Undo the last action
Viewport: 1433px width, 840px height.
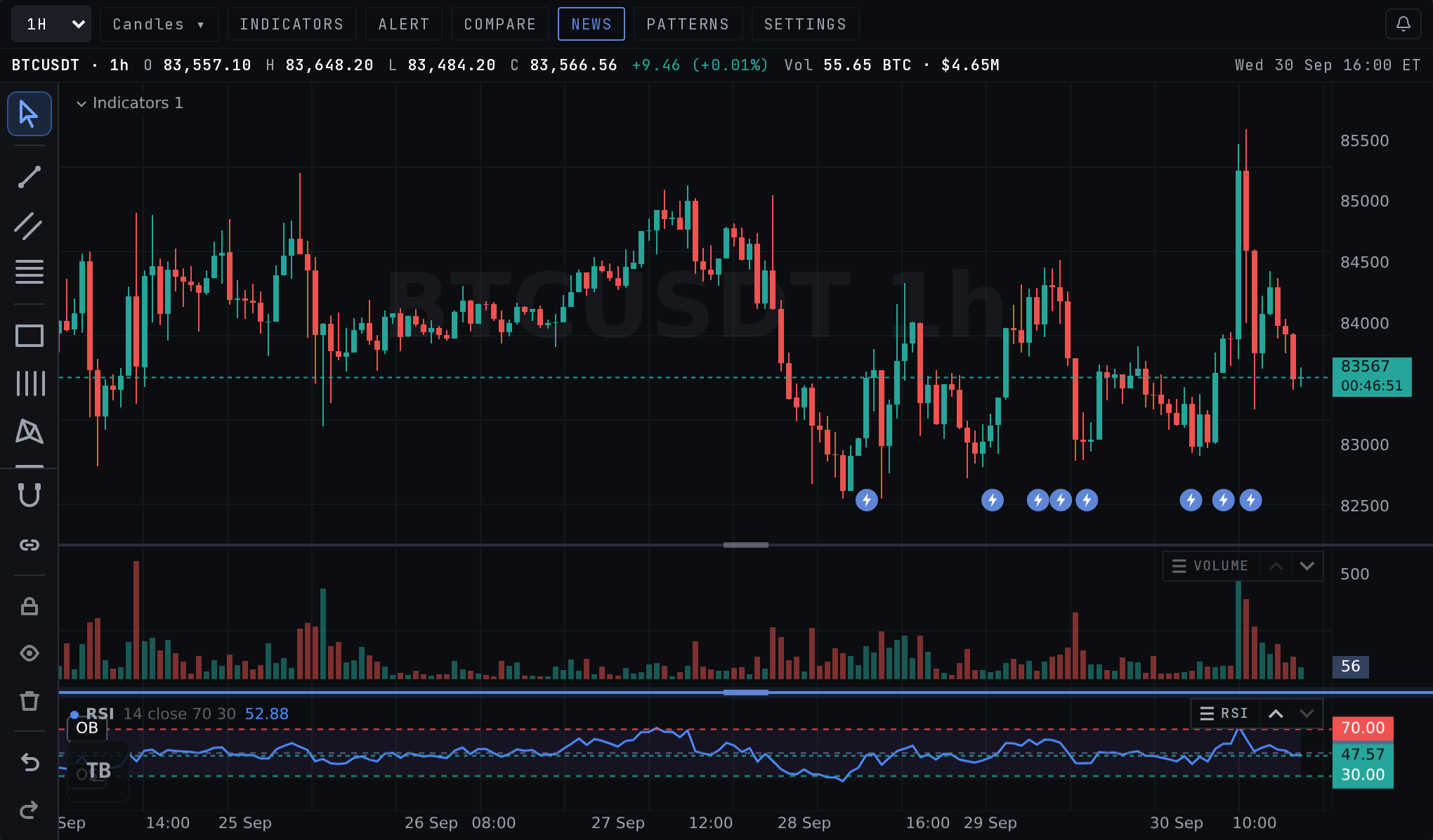(29, 762)
